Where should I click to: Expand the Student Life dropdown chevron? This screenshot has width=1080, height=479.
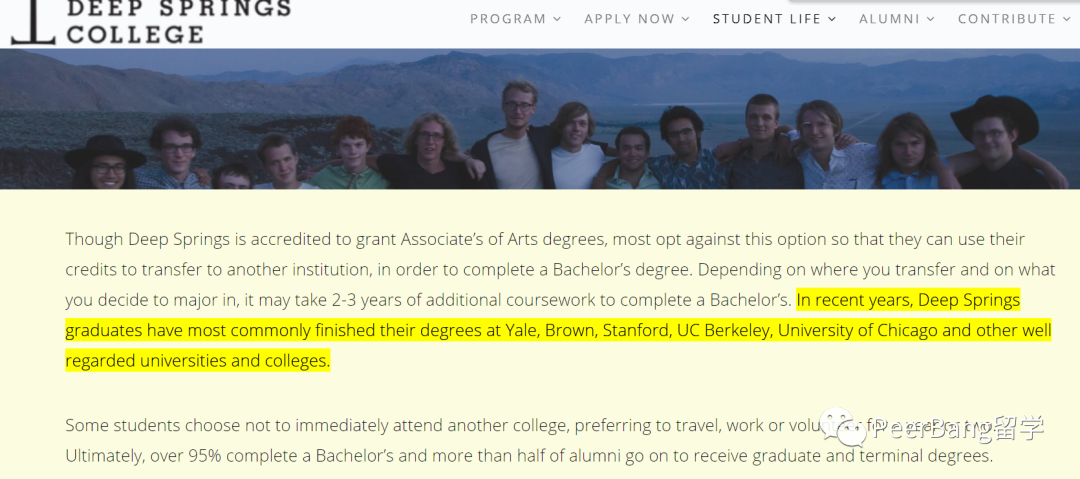point(832,19)
